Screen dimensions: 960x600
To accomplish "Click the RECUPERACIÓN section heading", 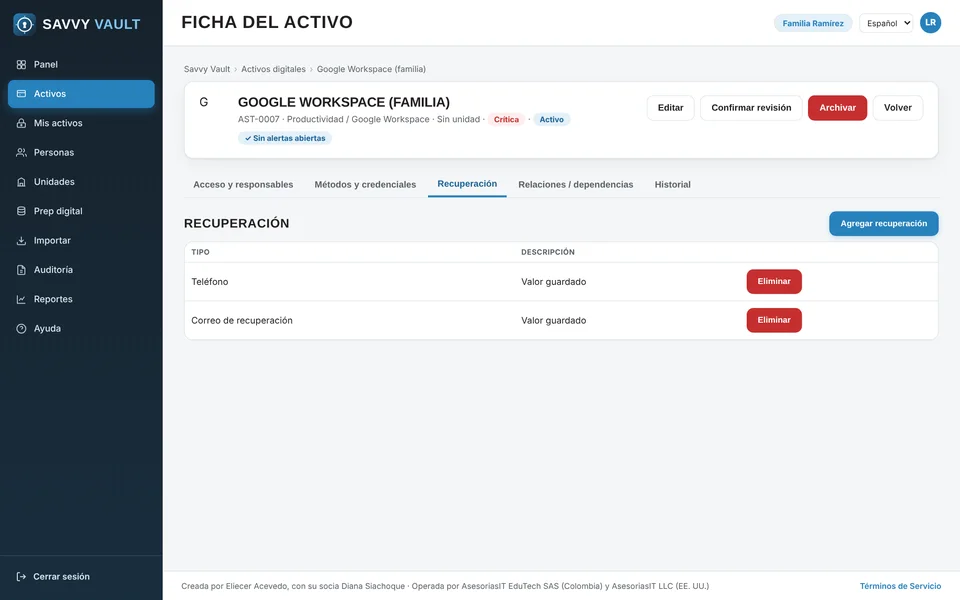I will coord(236,223).
